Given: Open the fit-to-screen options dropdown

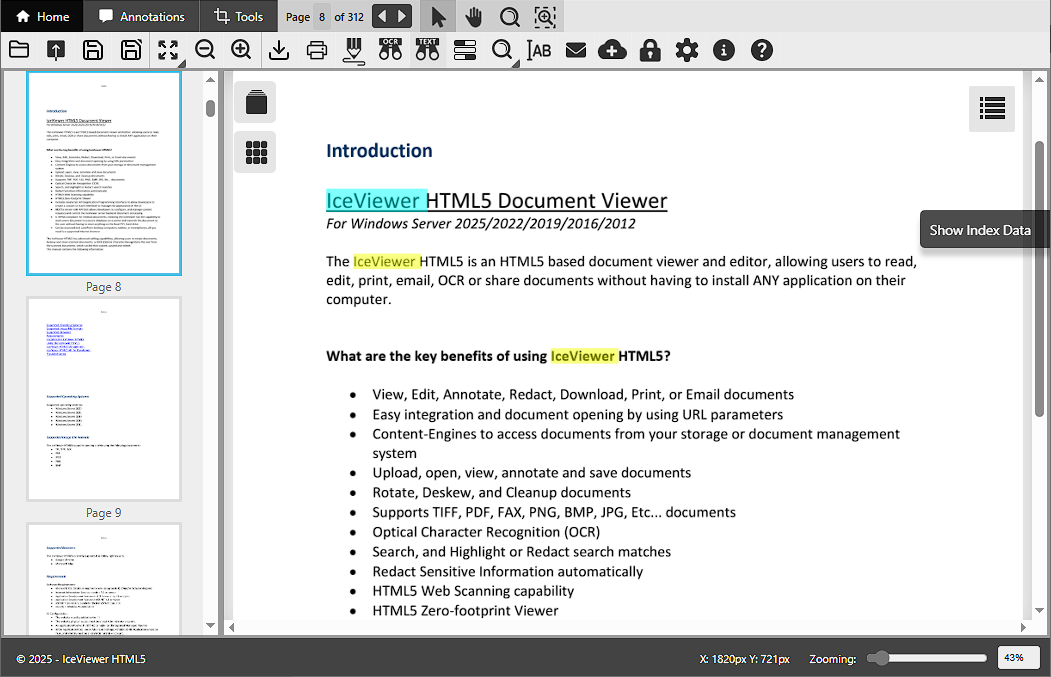Looking at the screenshot, I should (x=168, y=50).
